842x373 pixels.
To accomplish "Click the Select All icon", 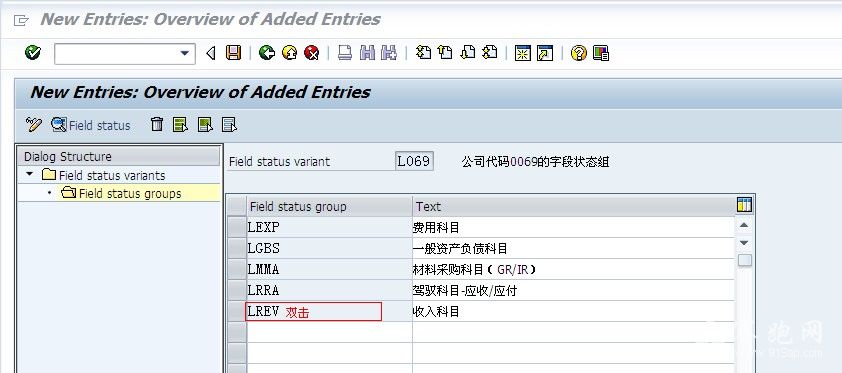I will [180, 125].
